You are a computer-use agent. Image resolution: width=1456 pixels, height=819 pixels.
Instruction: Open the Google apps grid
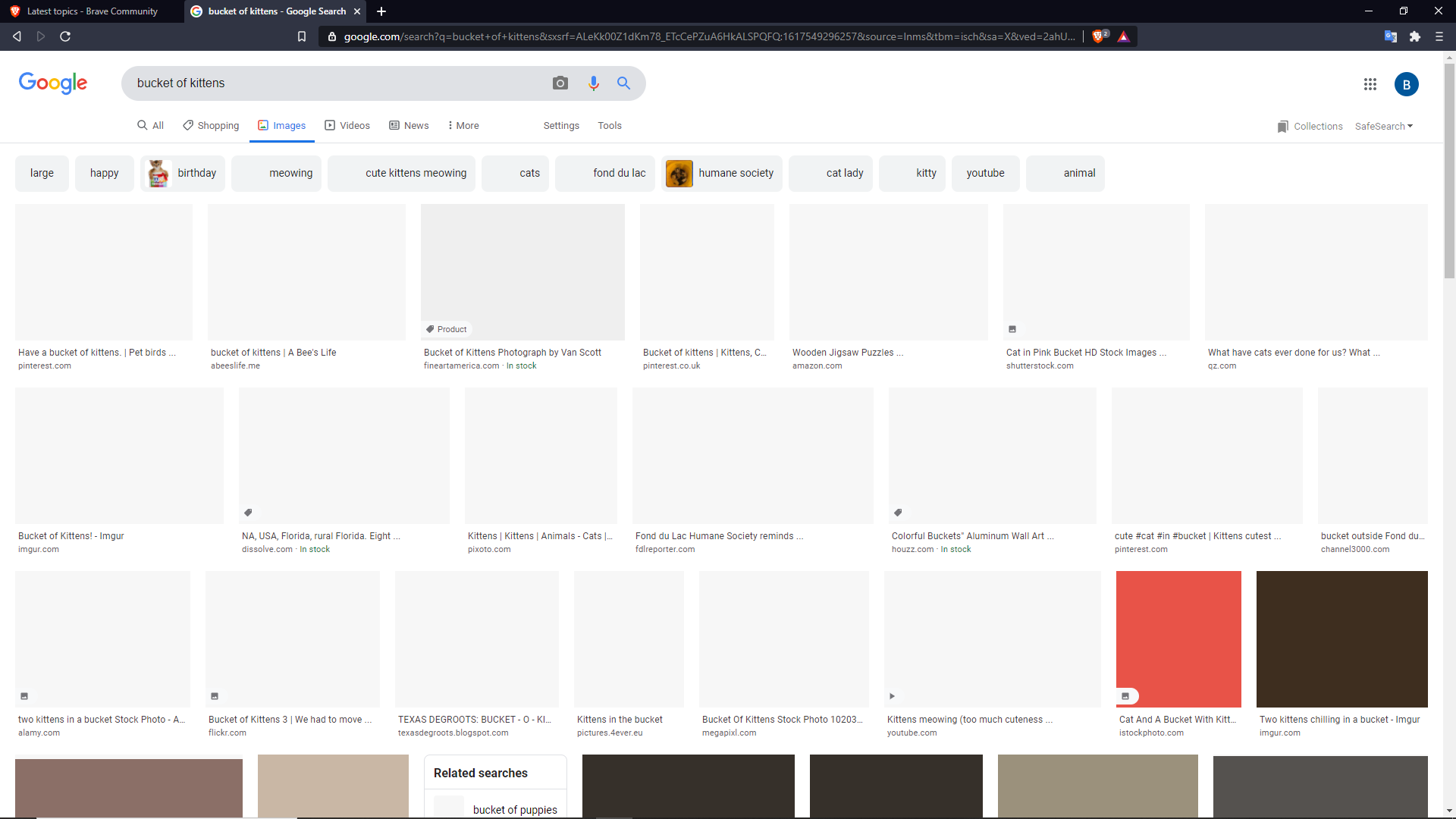click(1370, 84)
